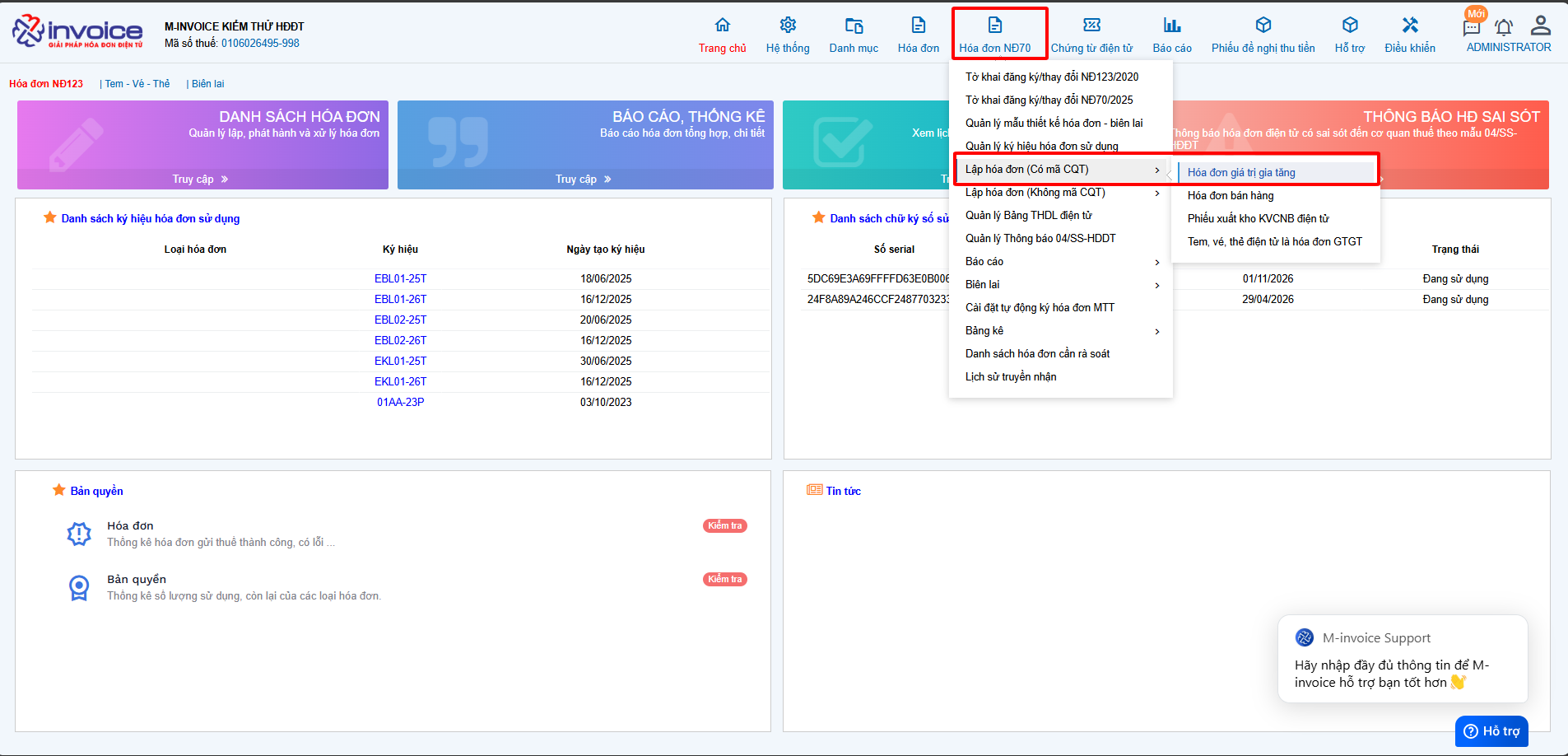Click the Điều khiển tools icon
Viewport: 1568px width, 756px height.
tap(1410, 26)
